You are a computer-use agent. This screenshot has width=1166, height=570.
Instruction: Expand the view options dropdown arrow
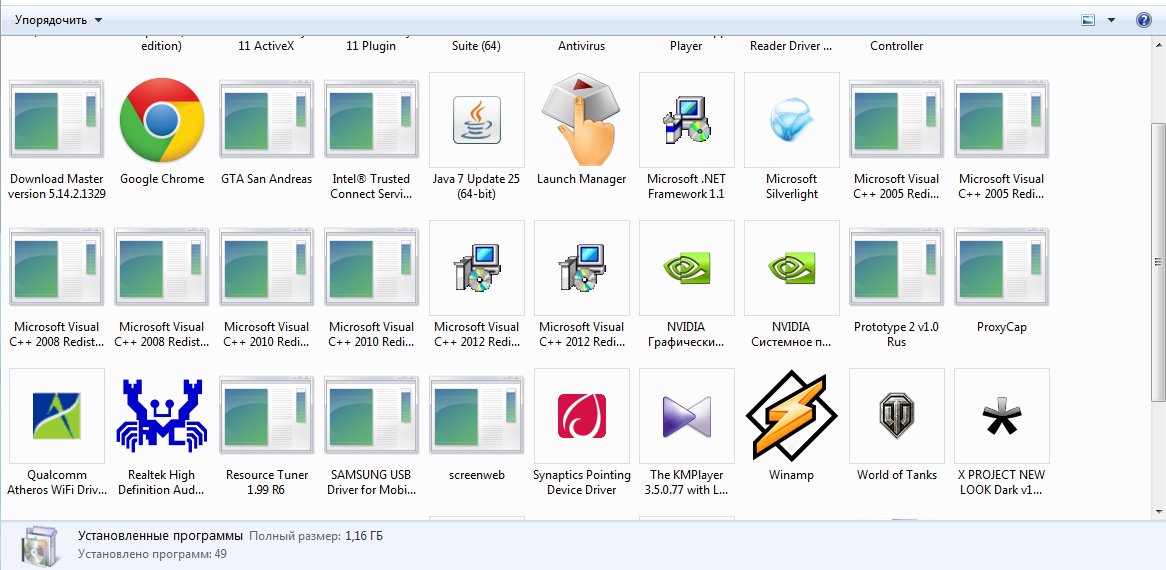1111,20
